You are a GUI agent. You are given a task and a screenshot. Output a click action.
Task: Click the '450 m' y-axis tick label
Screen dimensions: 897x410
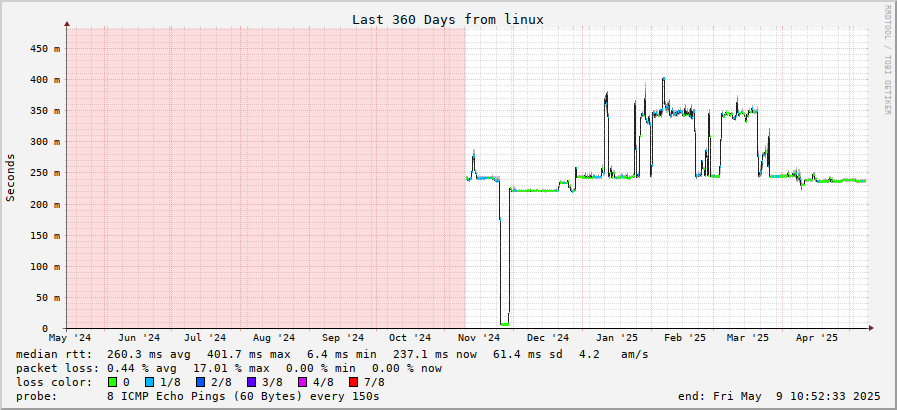(x=45, y=49)
